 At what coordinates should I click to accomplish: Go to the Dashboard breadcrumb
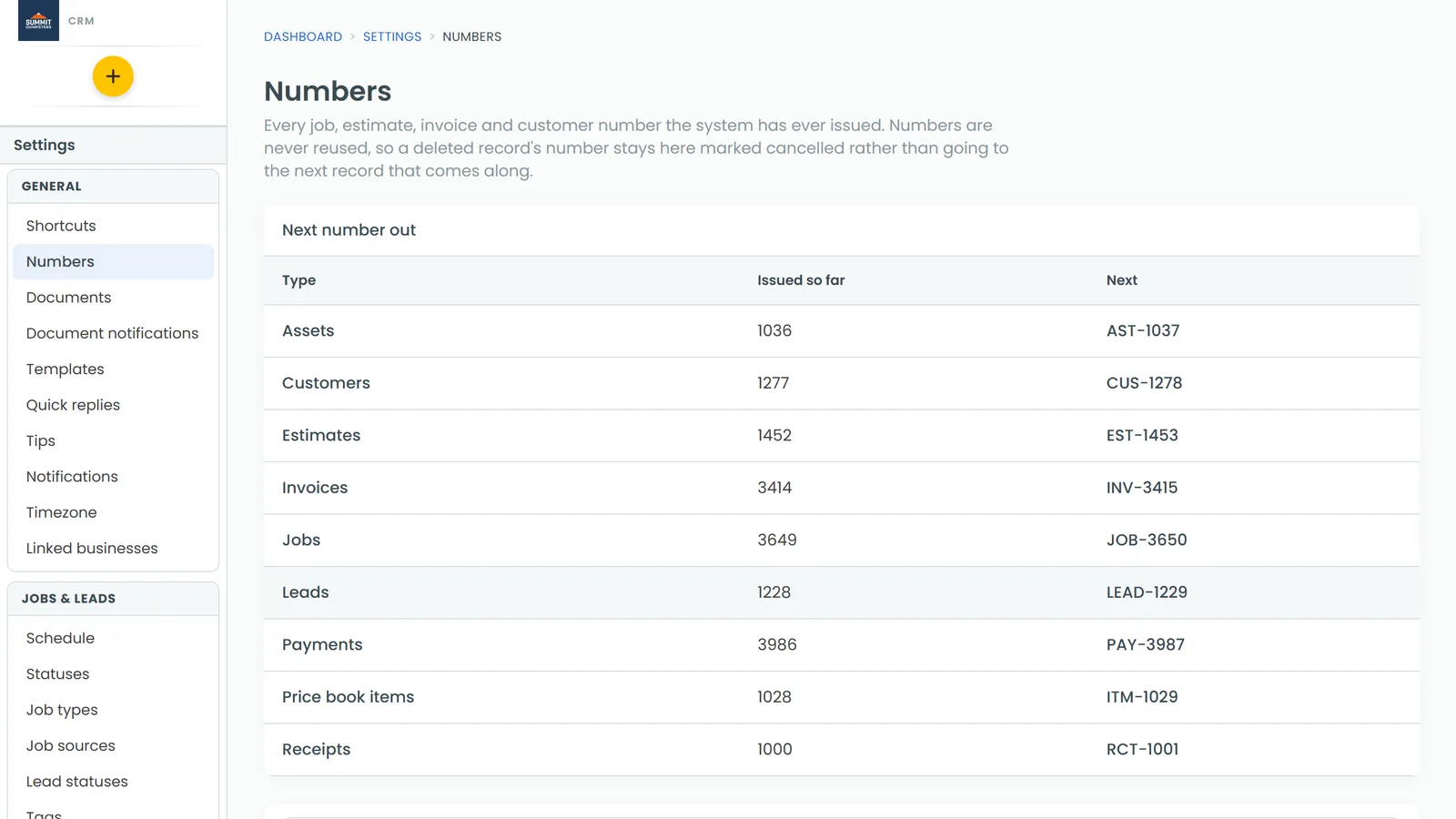303,36
